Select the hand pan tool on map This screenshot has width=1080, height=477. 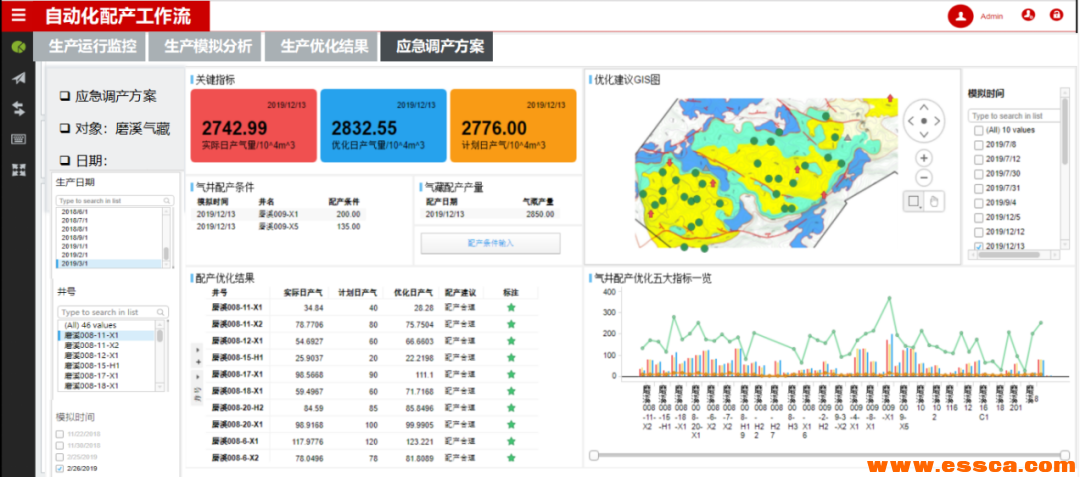point(935,202)
